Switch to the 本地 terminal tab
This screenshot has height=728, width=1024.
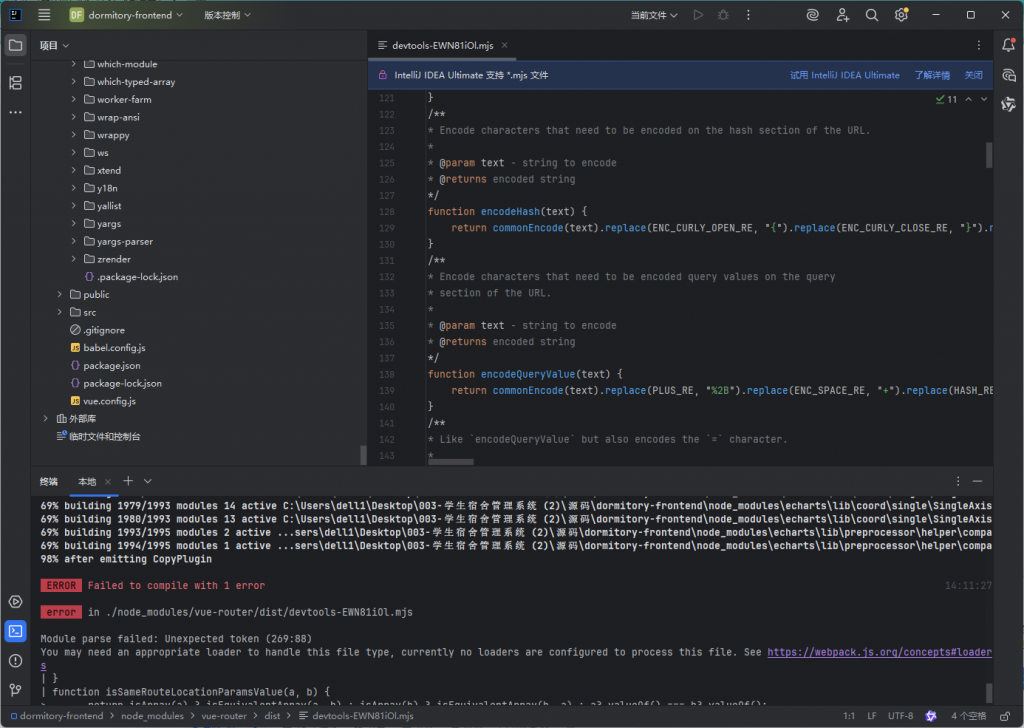pyautogui.click(x=87, y=481)
